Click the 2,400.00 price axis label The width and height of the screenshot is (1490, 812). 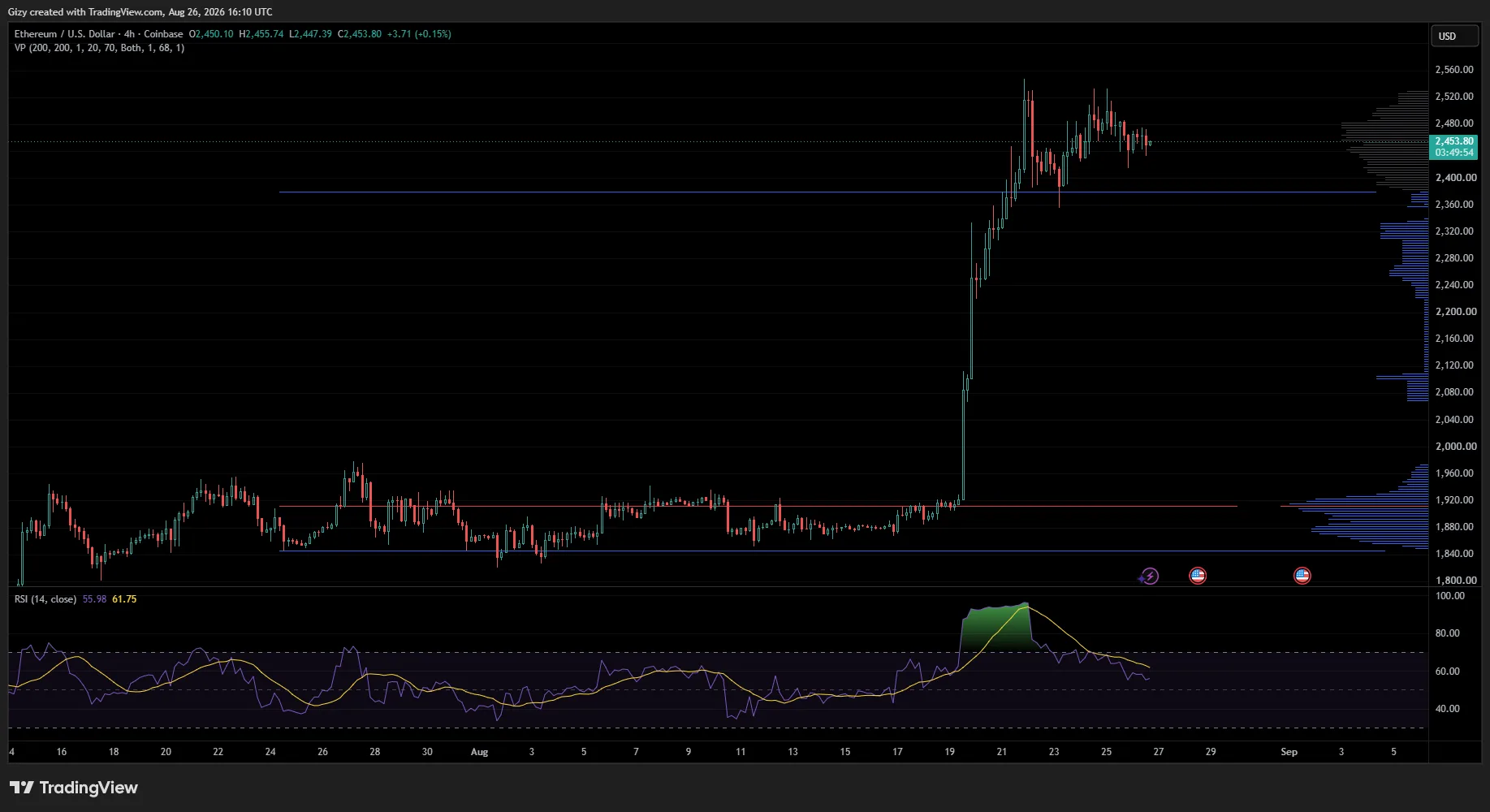pos(1454,178)
